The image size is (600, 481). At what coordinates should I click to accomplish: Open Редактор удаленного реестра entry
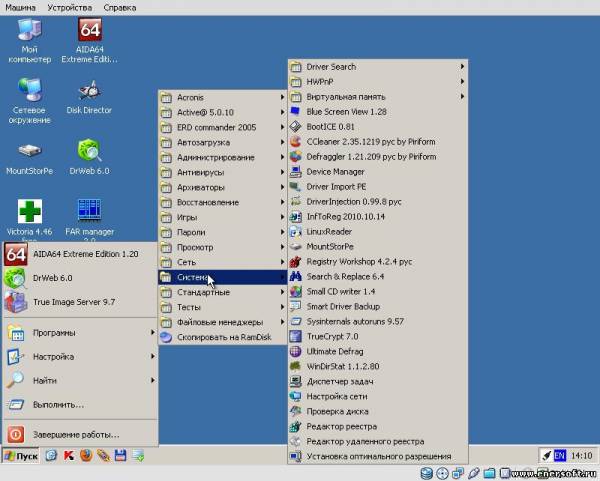click(x=378, y=441)
